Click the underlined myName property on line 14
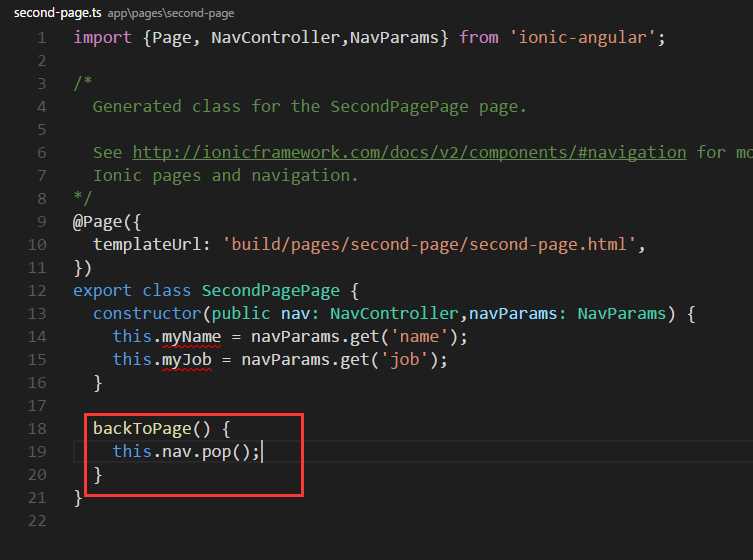753x560 pixels. (191, 337)
